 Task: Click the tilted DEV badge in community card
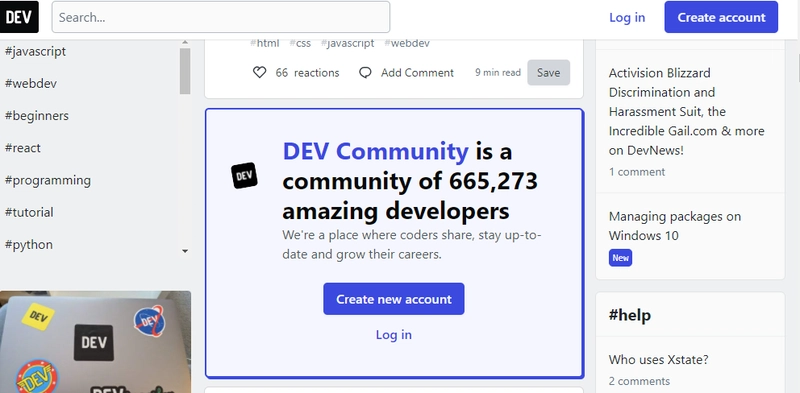coord(244,176)
